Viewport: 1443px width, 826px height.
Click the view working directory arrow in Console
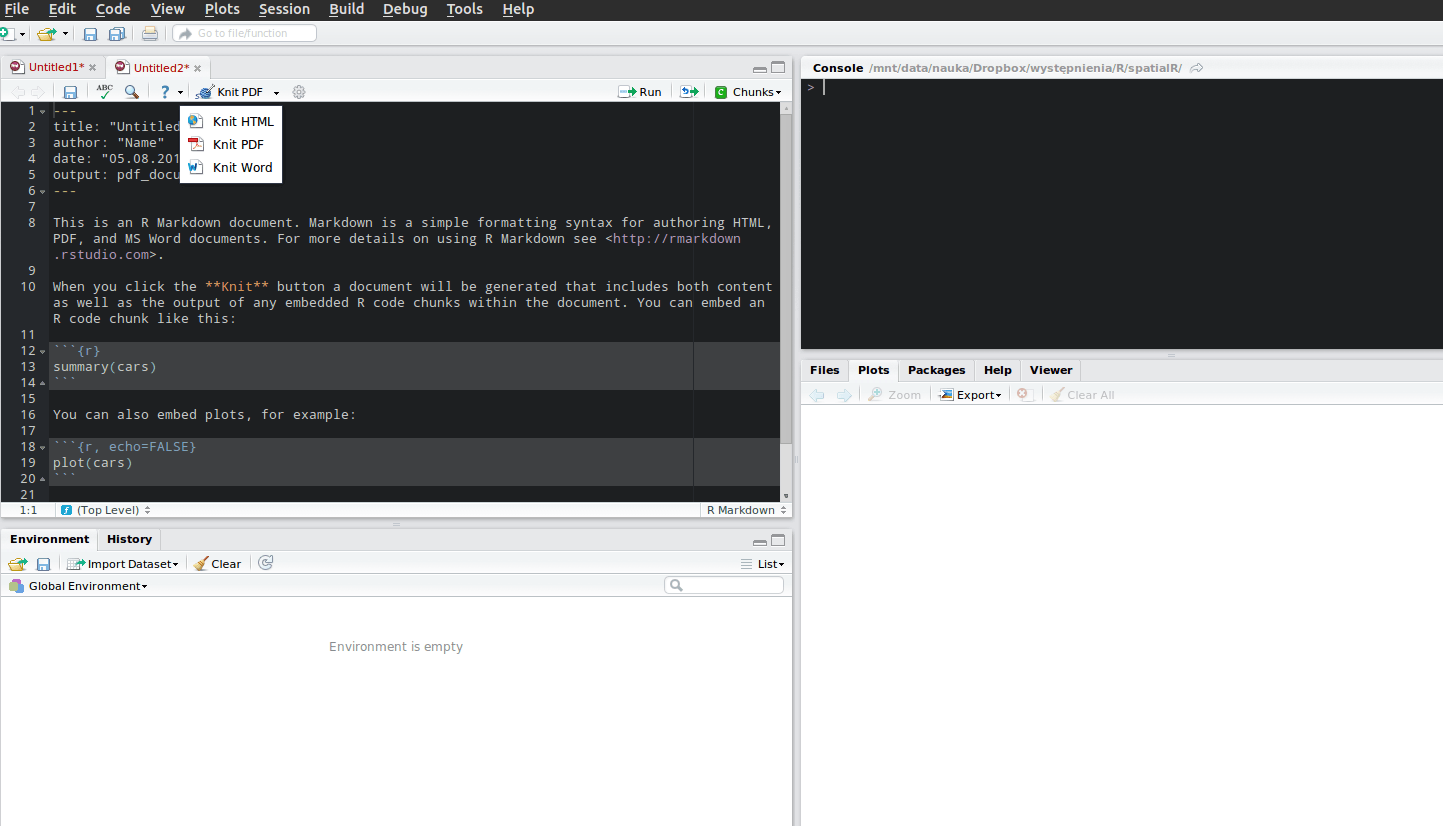point(1196,68)
